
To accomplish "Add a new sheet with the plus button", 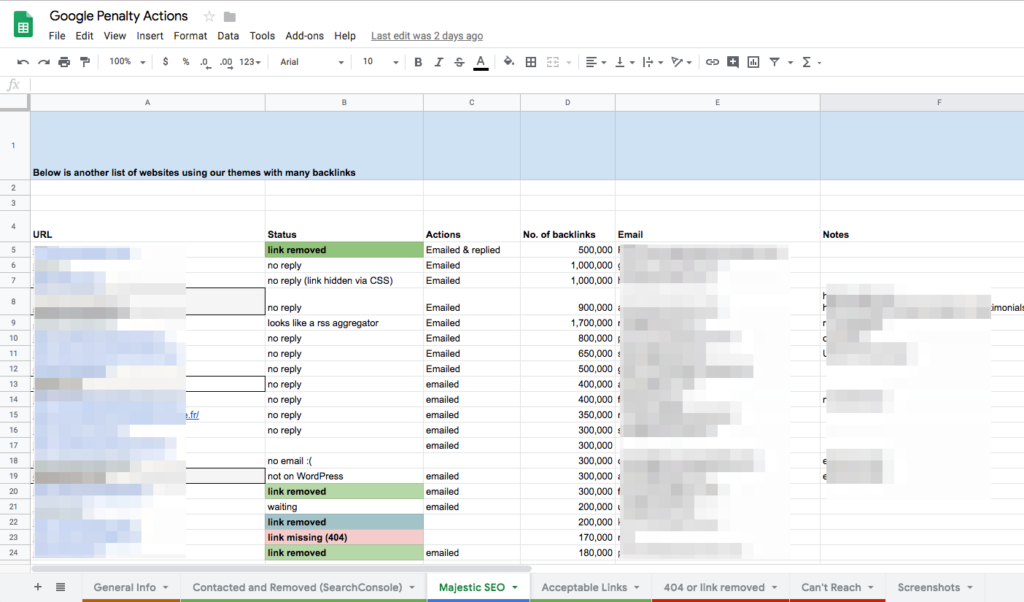I will [x=38, y=587].
